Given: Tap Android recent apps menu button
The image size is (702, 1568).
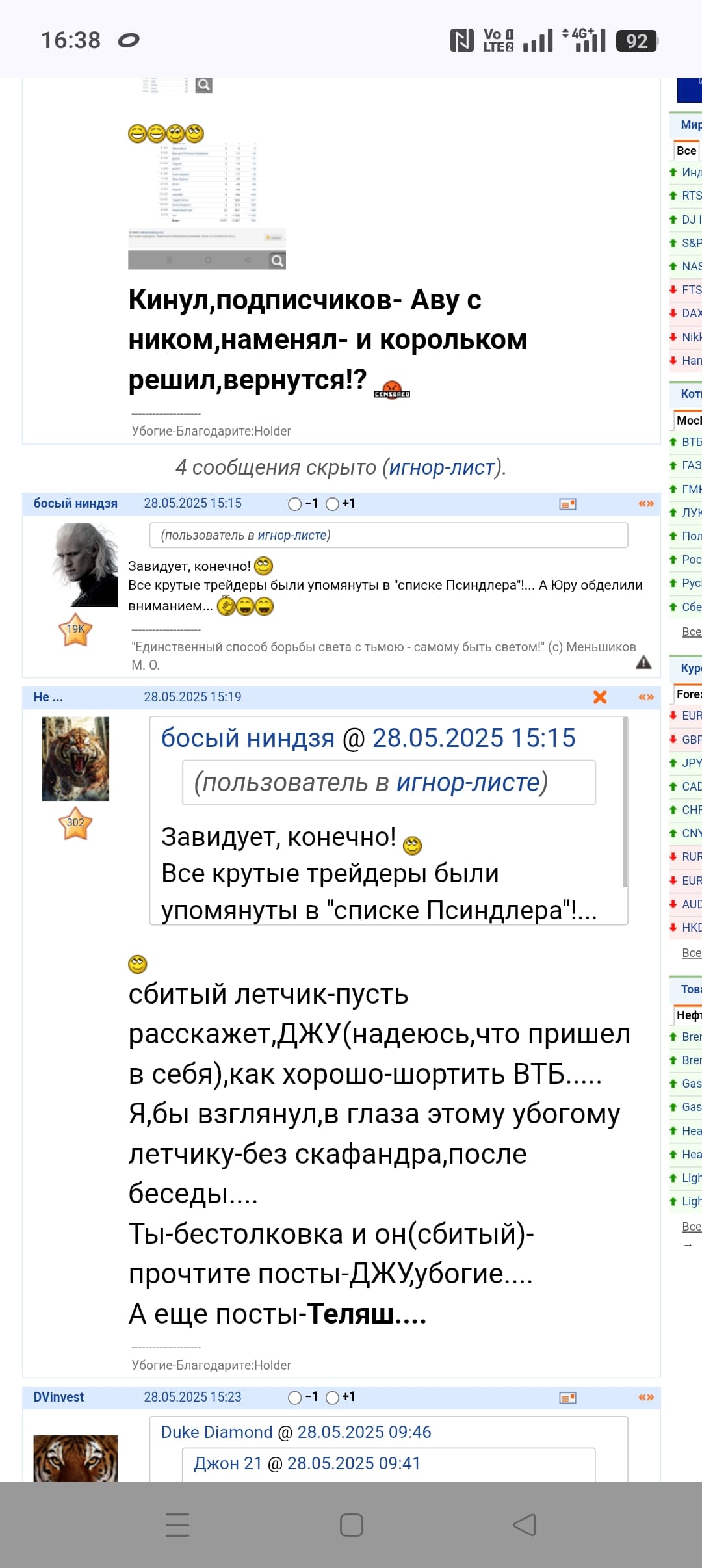Looking at the screenshot, I should (177, 1524).
